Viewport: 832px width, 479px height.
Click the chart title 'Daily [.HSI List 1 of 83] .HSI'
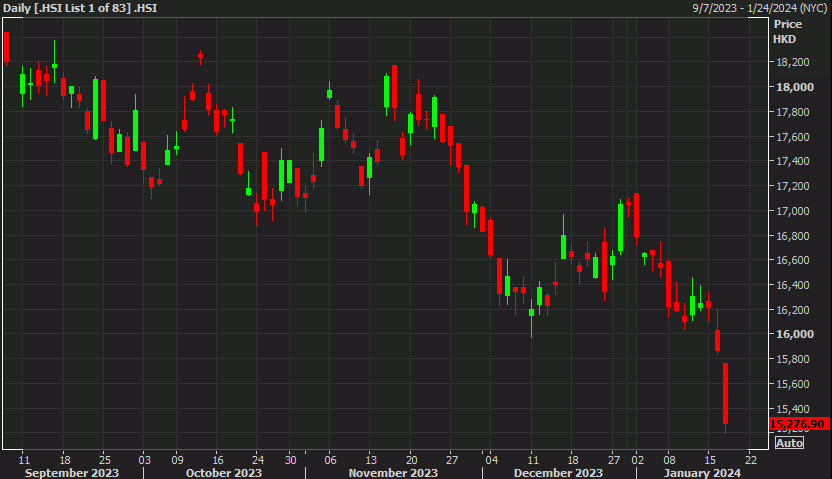point(80,8)
